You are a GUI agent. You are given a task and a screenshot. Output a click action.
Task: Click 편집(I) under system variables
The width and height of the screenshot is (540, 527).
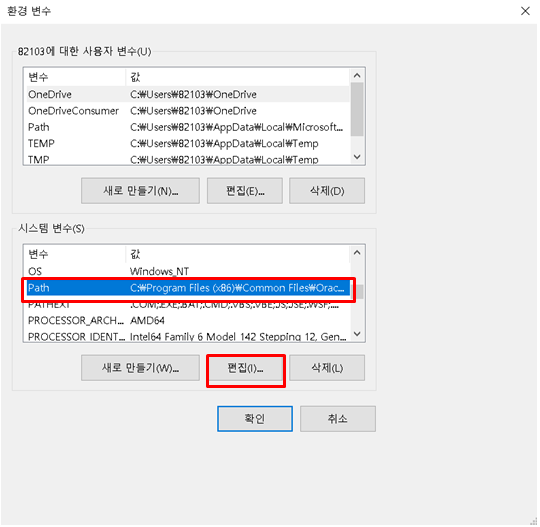point(245,368)
